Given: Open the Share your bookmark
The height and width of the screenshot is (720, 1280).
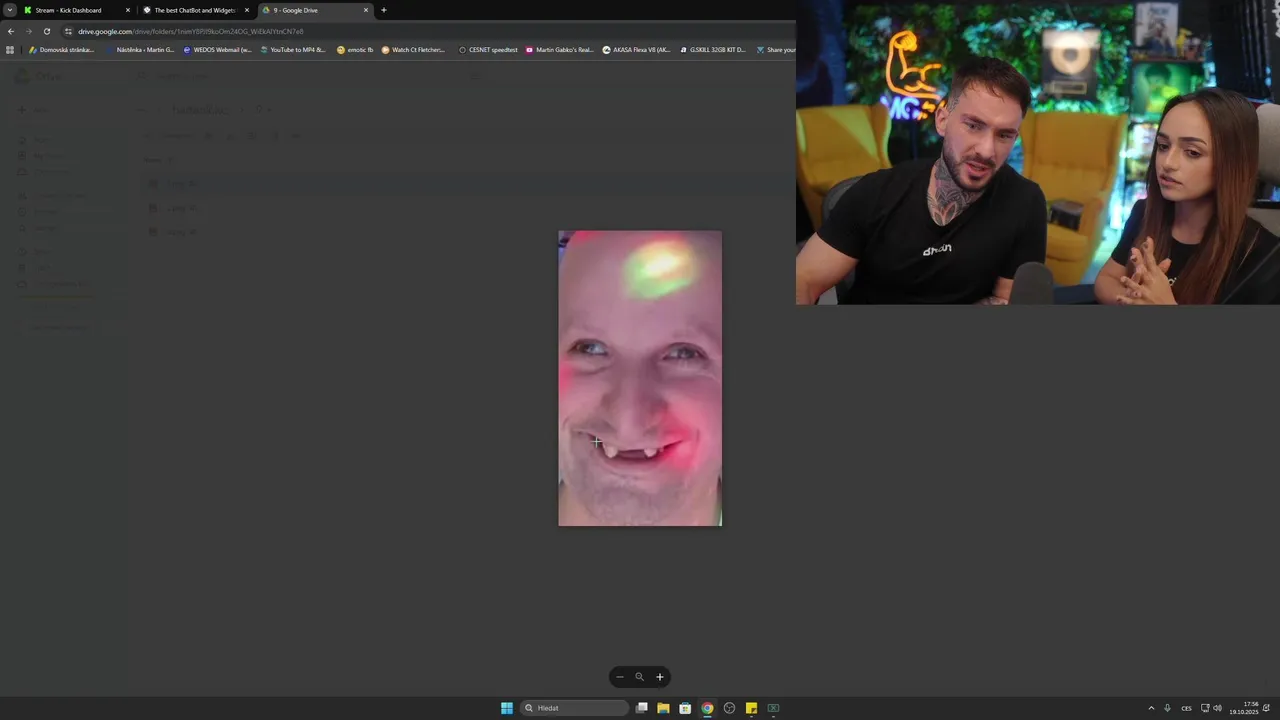Looking at the screenshot, I should [776, 49].
